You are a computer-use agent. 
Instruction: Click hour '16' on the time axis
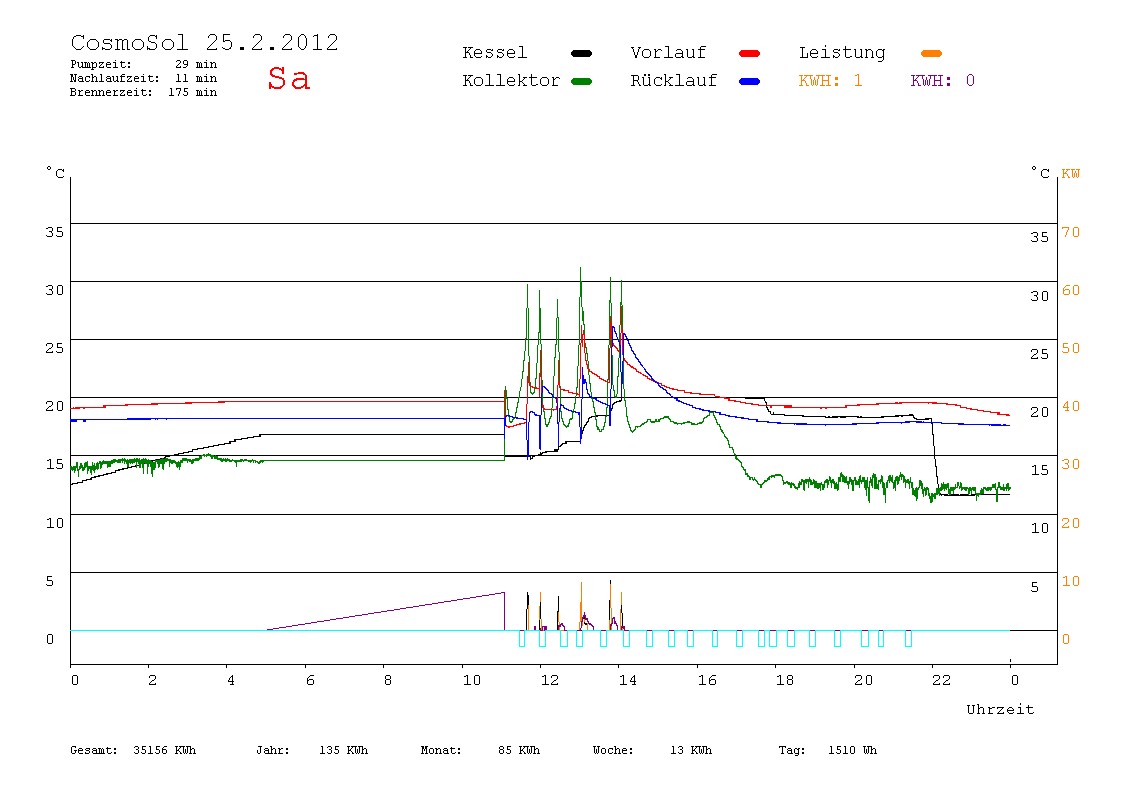(706, 680)
